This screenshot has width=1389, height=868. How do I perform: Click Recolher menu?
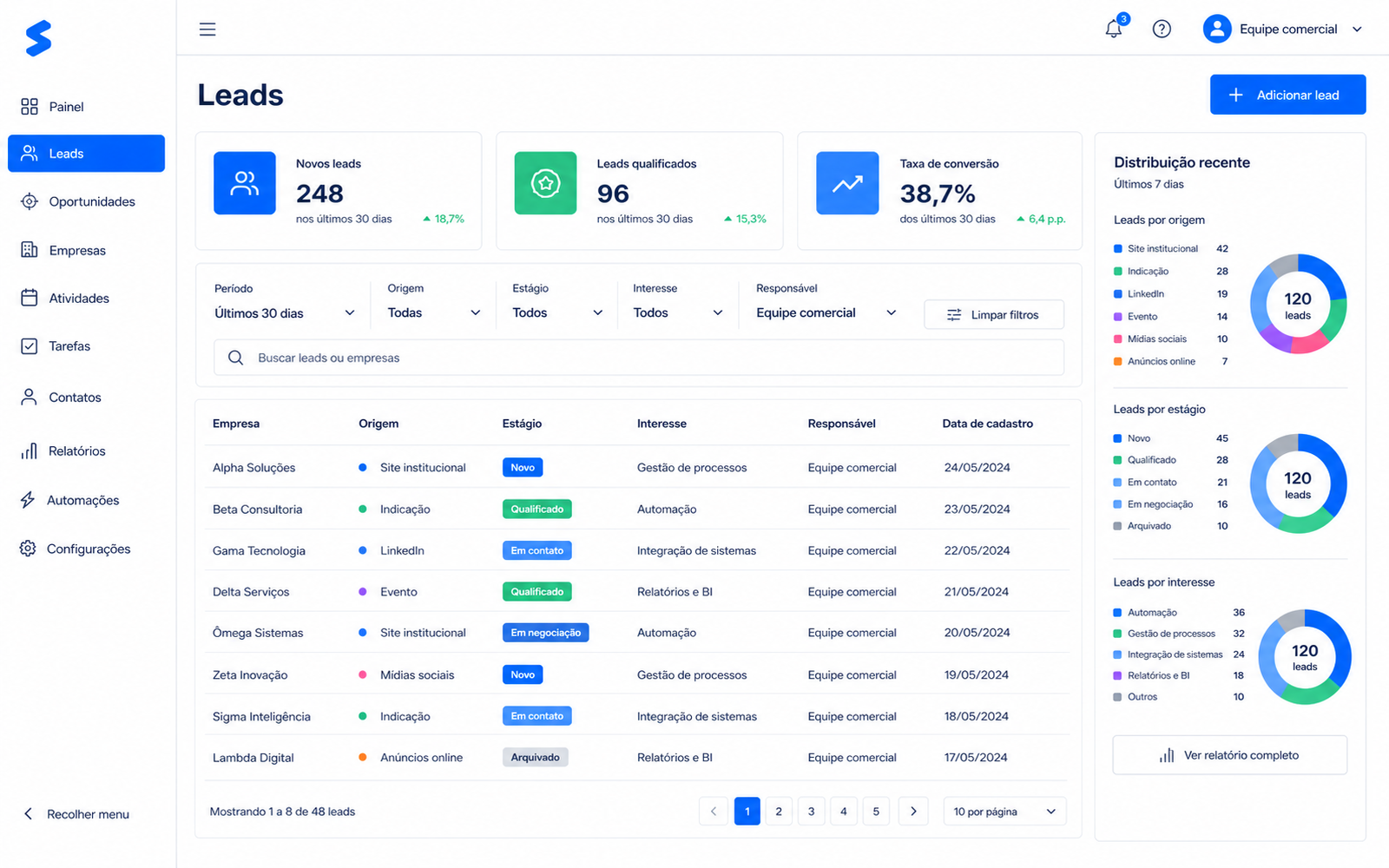(76, 814)
